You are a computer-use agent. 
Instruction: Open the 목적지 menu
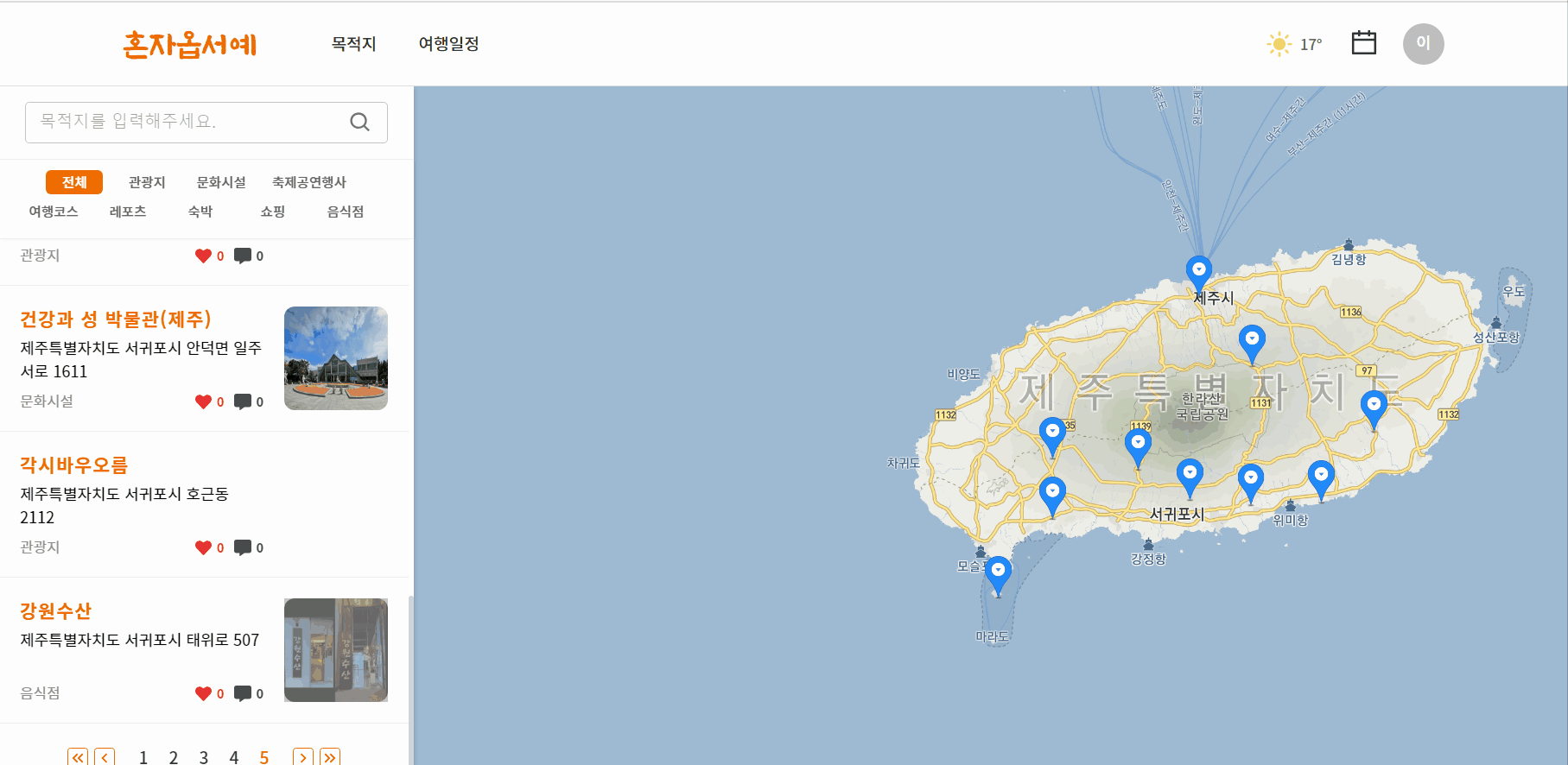(353, 44)
